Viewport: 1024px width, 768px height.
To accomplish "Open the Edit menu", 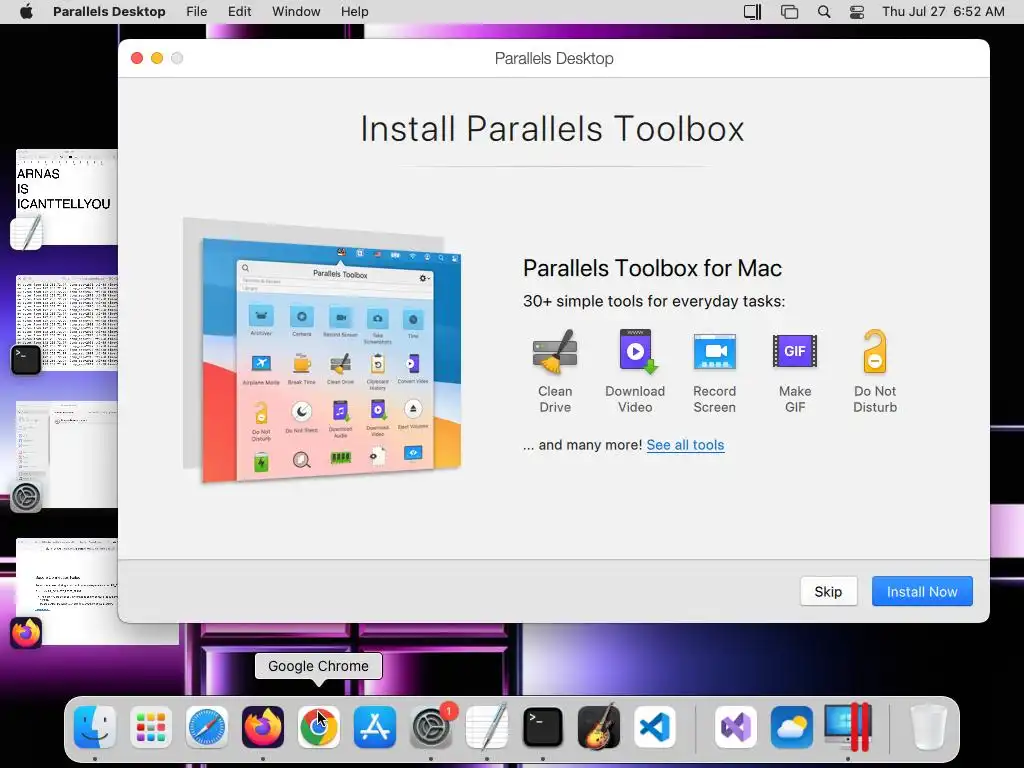I will pyautogui.click(x=239, y=12).
